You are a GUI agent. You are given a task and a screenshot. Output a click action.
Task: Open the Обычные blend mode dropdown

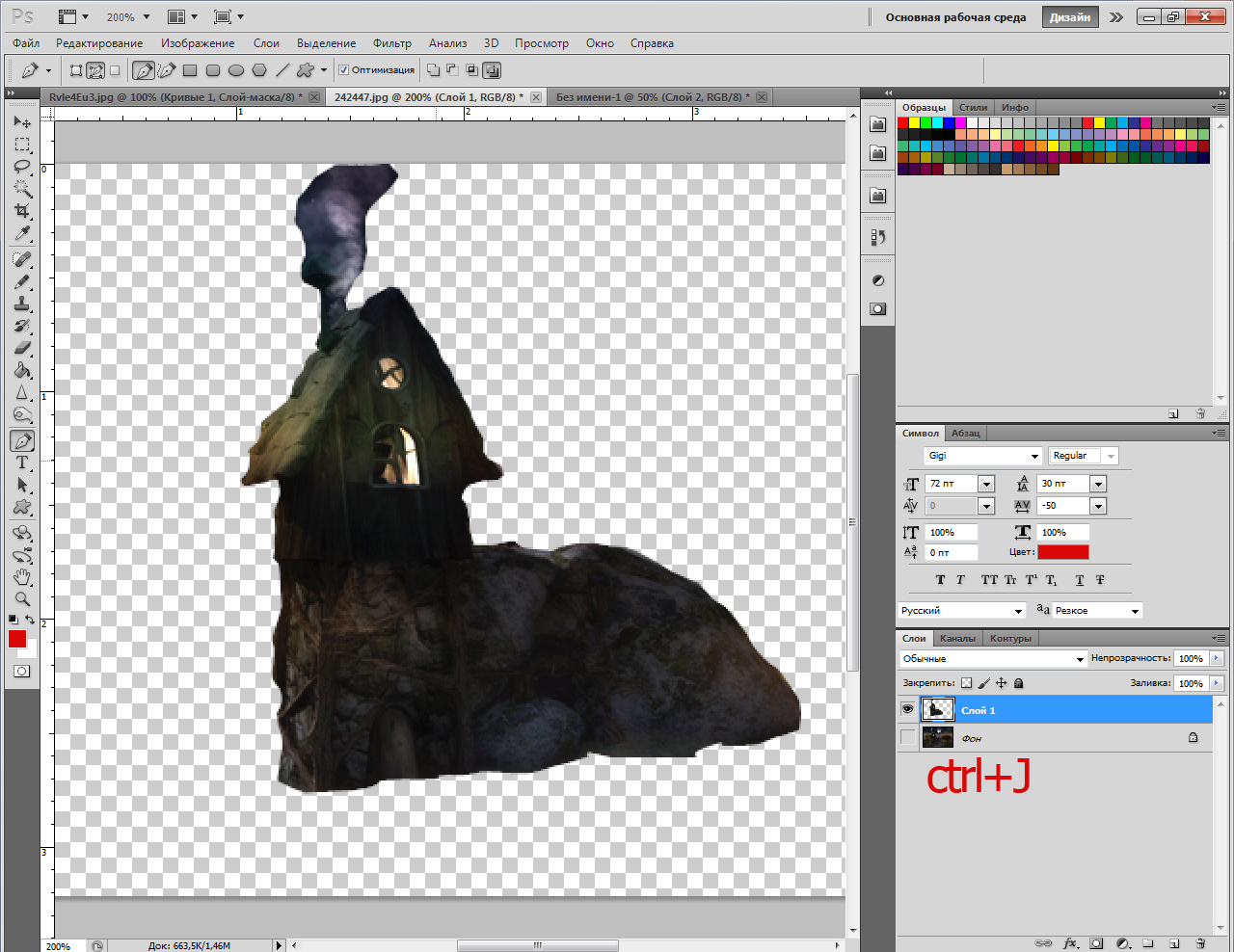(x=993, y=659)
